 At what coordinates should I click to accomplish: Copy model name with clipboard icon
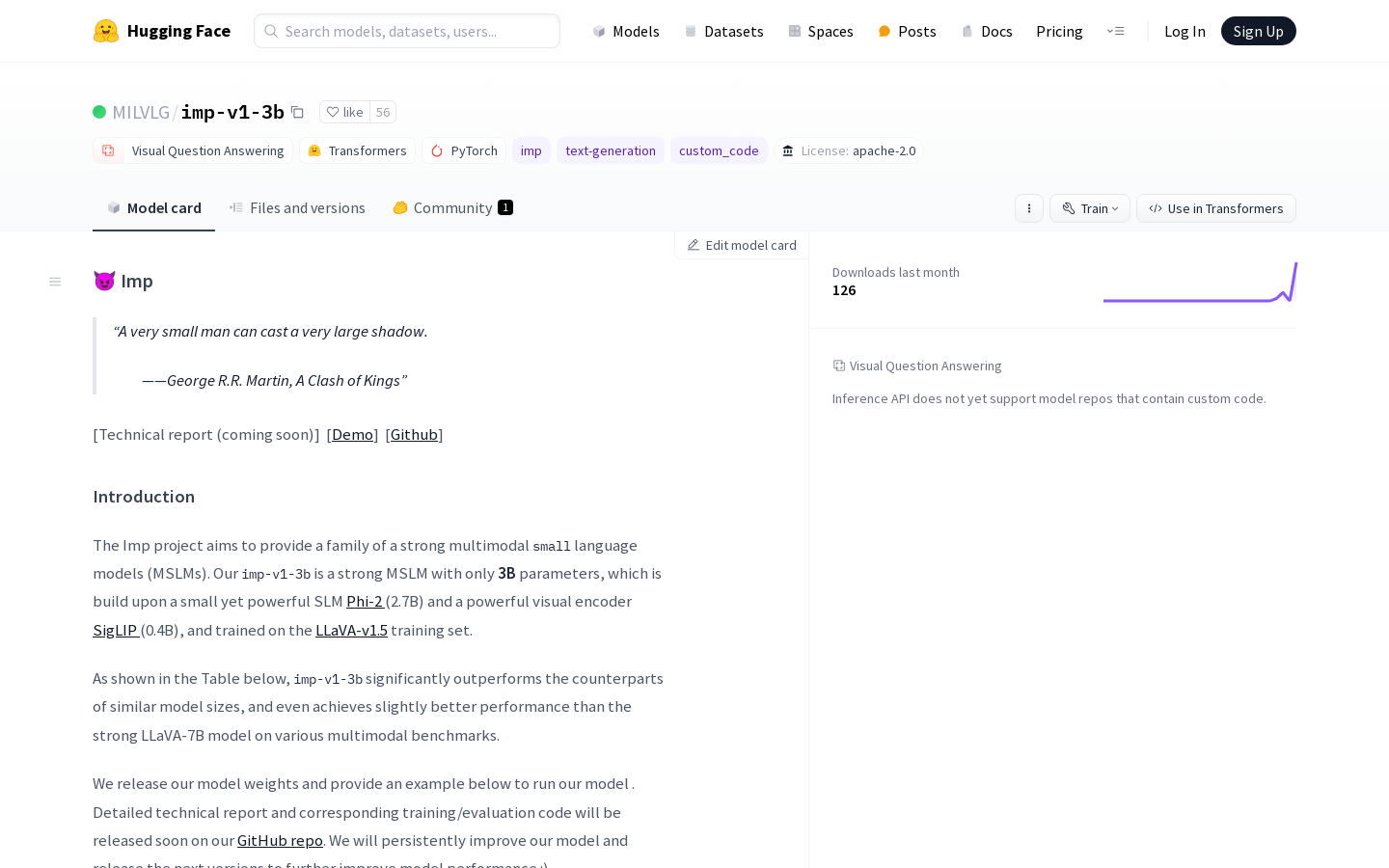[x=297, y=112]
